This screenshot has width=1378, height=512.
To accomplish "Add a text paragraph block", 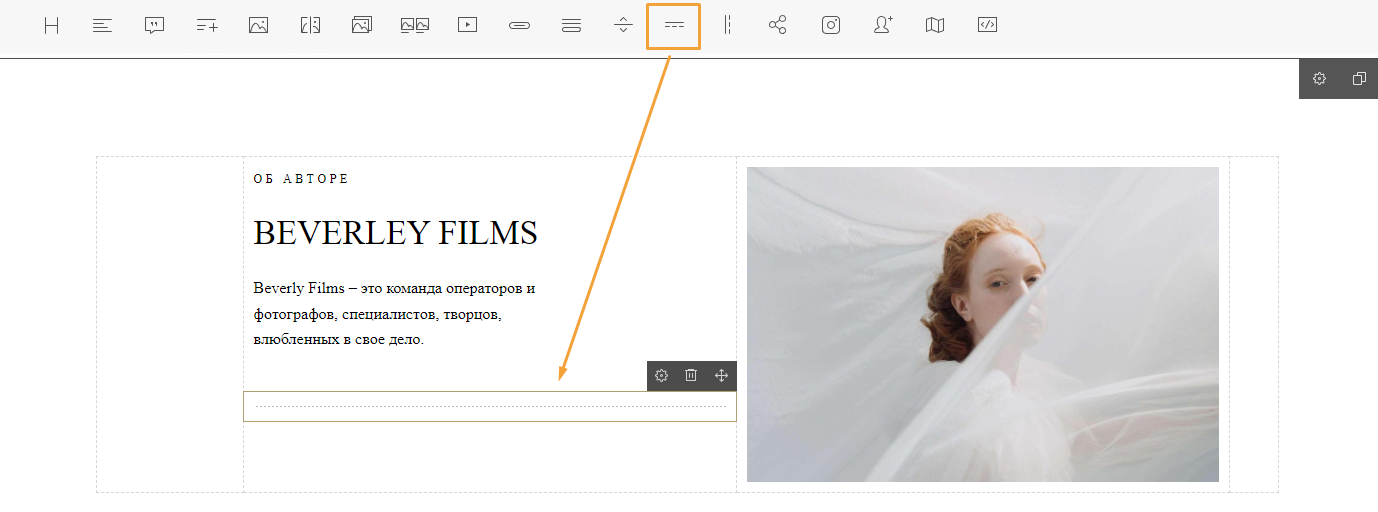I will [x=102, y=26].
